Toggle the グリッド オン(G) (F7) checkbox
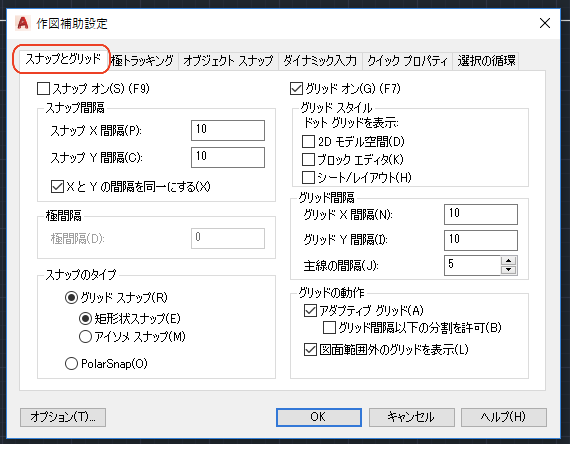 (296, 89)
